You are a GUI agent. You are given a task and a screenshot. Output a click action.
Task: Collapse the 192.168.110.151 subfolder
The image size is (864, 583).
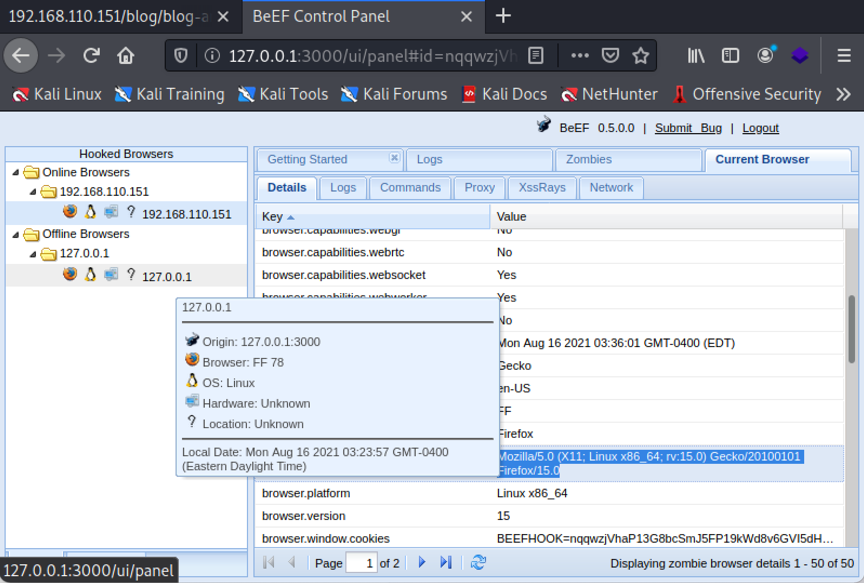coord(33,192)
